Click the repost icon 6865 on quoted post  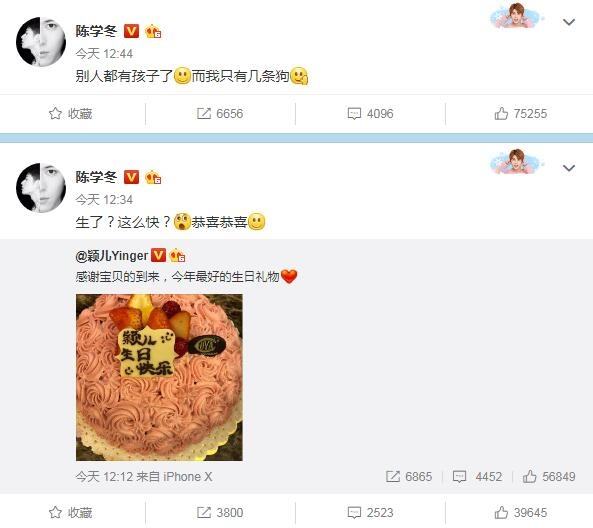[x=409, y=476]
